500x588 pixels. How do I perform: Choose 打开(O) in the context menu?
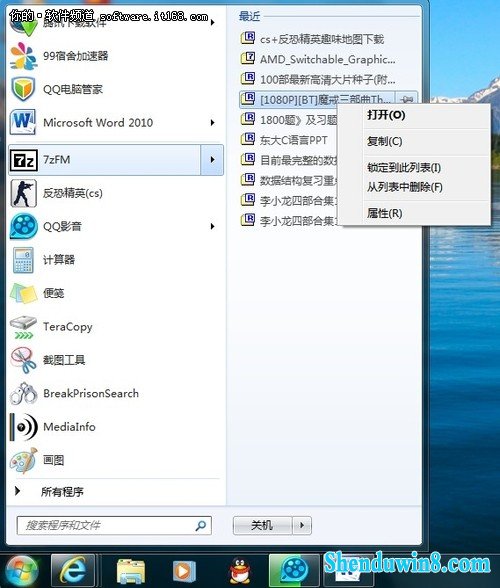point(415,115)
